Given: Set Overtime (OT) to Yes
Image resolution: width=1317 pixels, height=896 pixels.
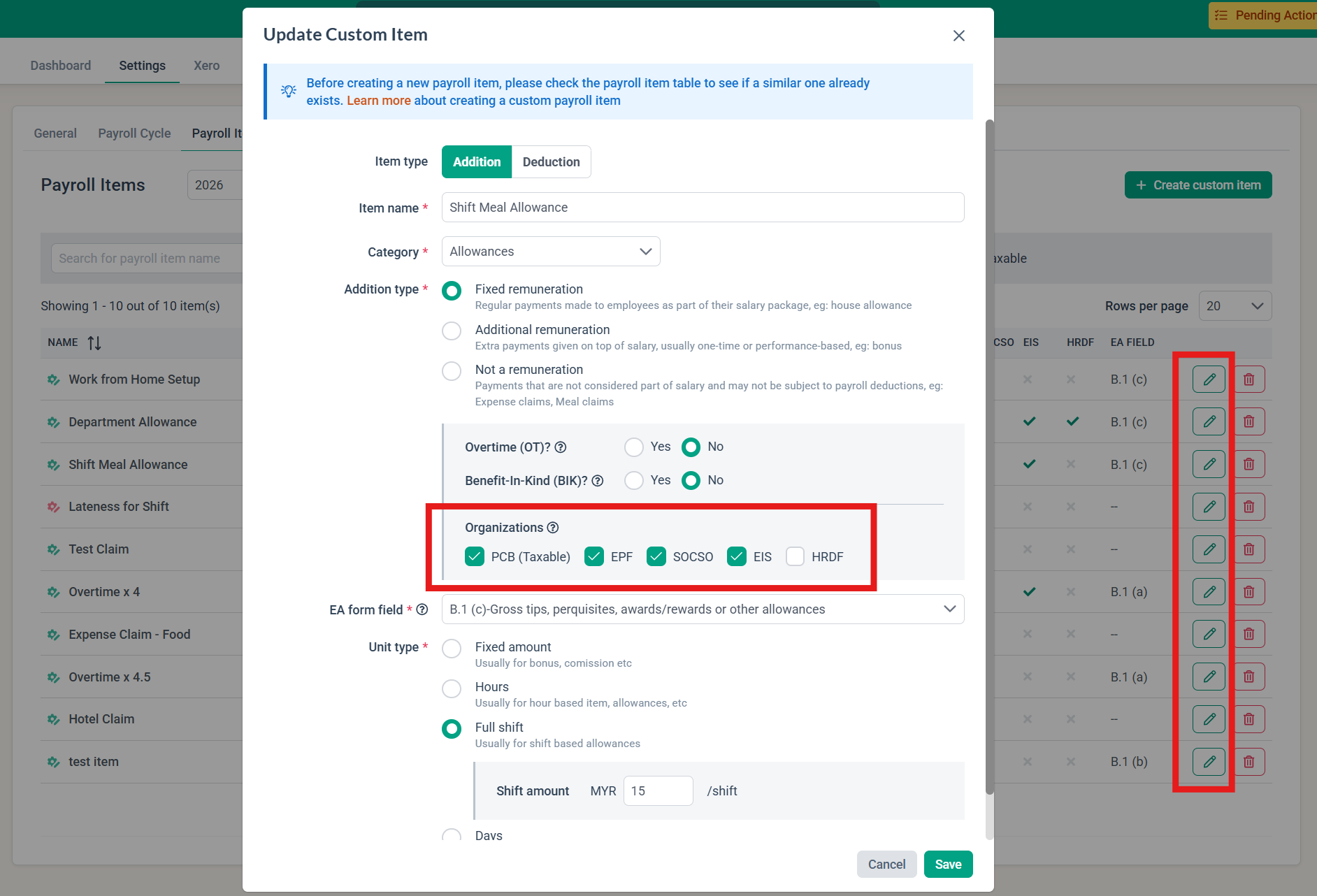Looking at the screenshot, I should (x=634, y=447).
